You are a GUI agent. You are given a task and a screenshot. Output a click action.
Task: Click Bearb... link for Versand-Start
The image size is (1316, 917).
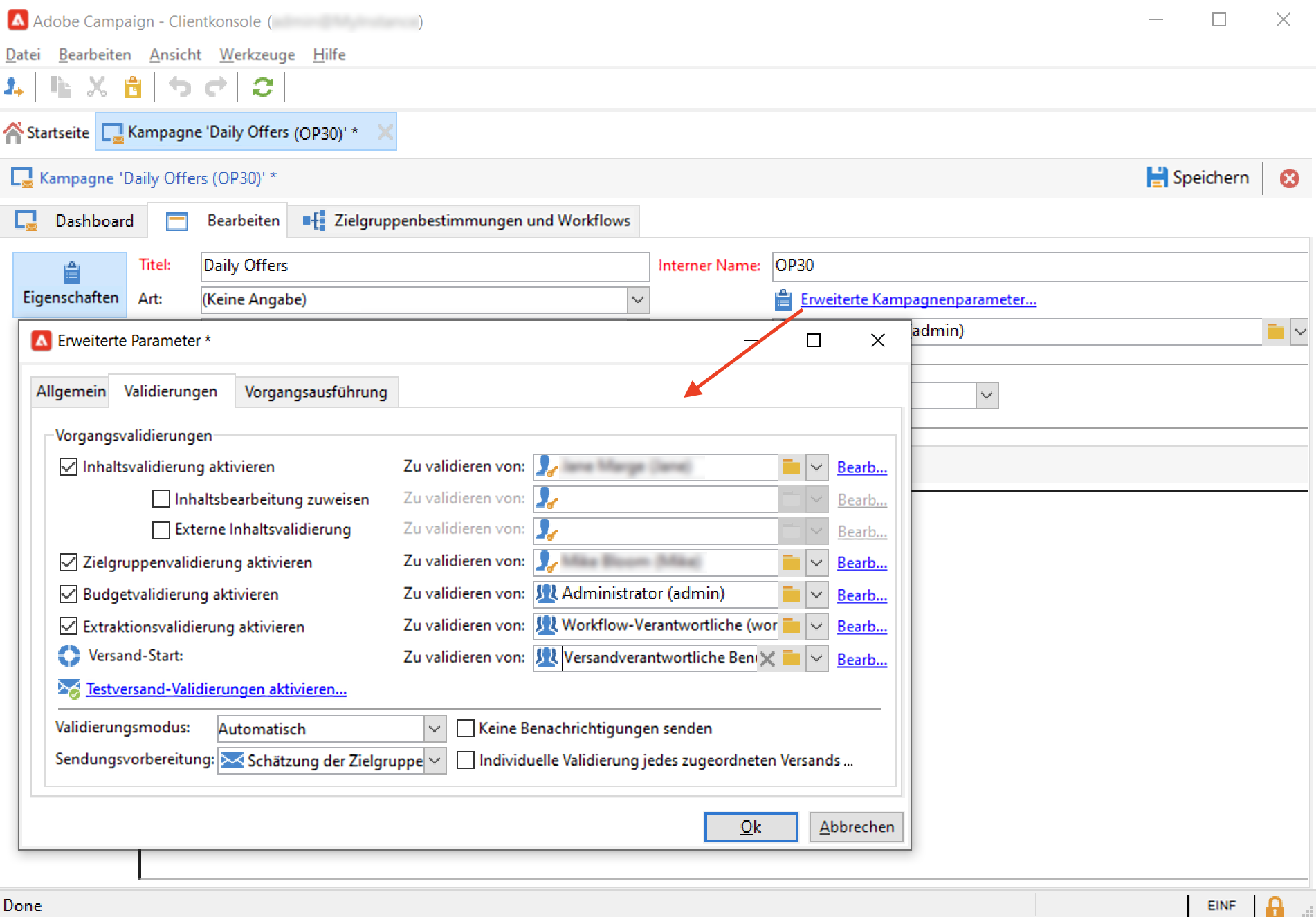(862, 660)
